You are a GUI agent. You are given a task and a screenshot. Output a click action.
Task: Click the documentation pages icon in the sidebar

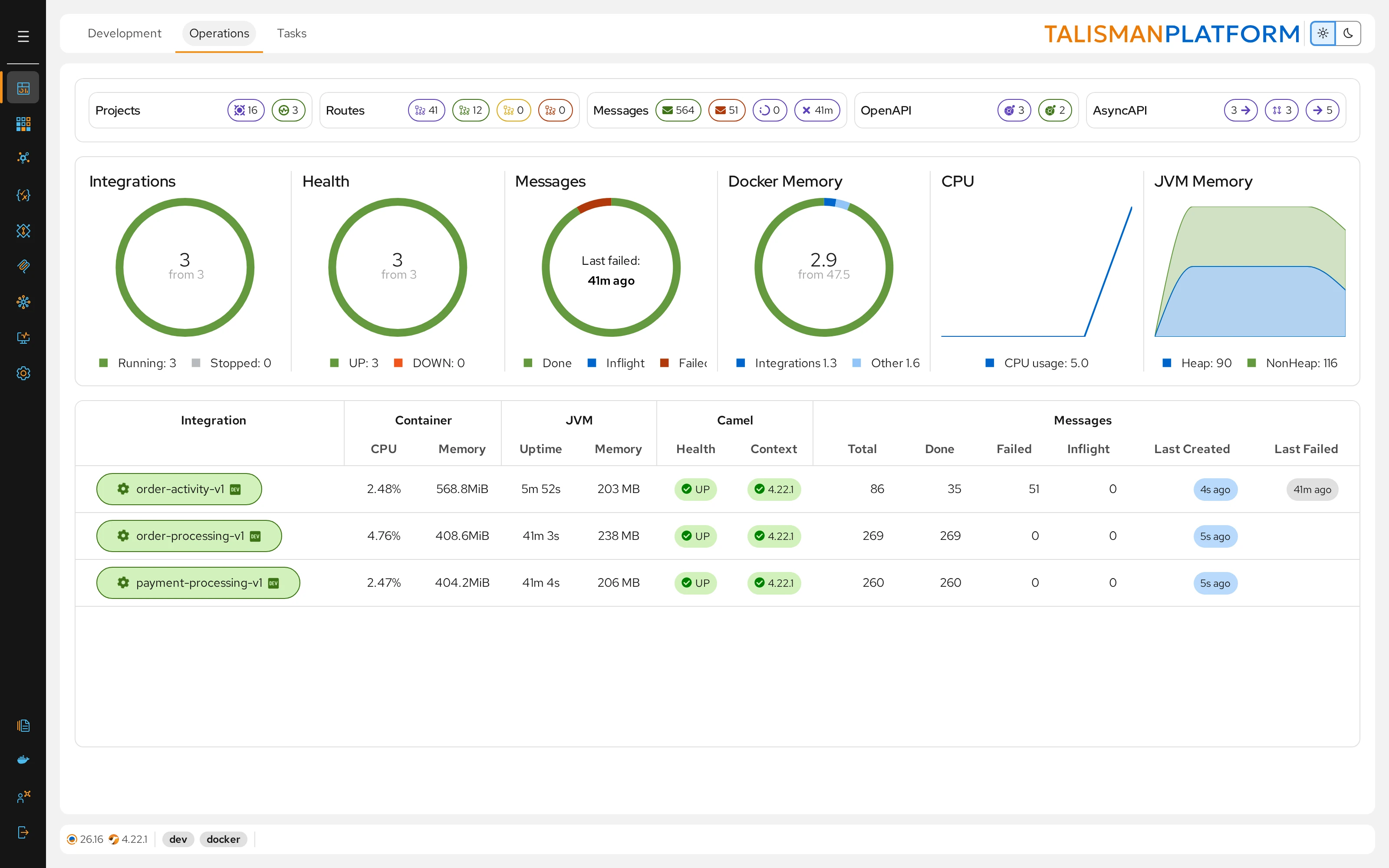(x=23, y=726)
